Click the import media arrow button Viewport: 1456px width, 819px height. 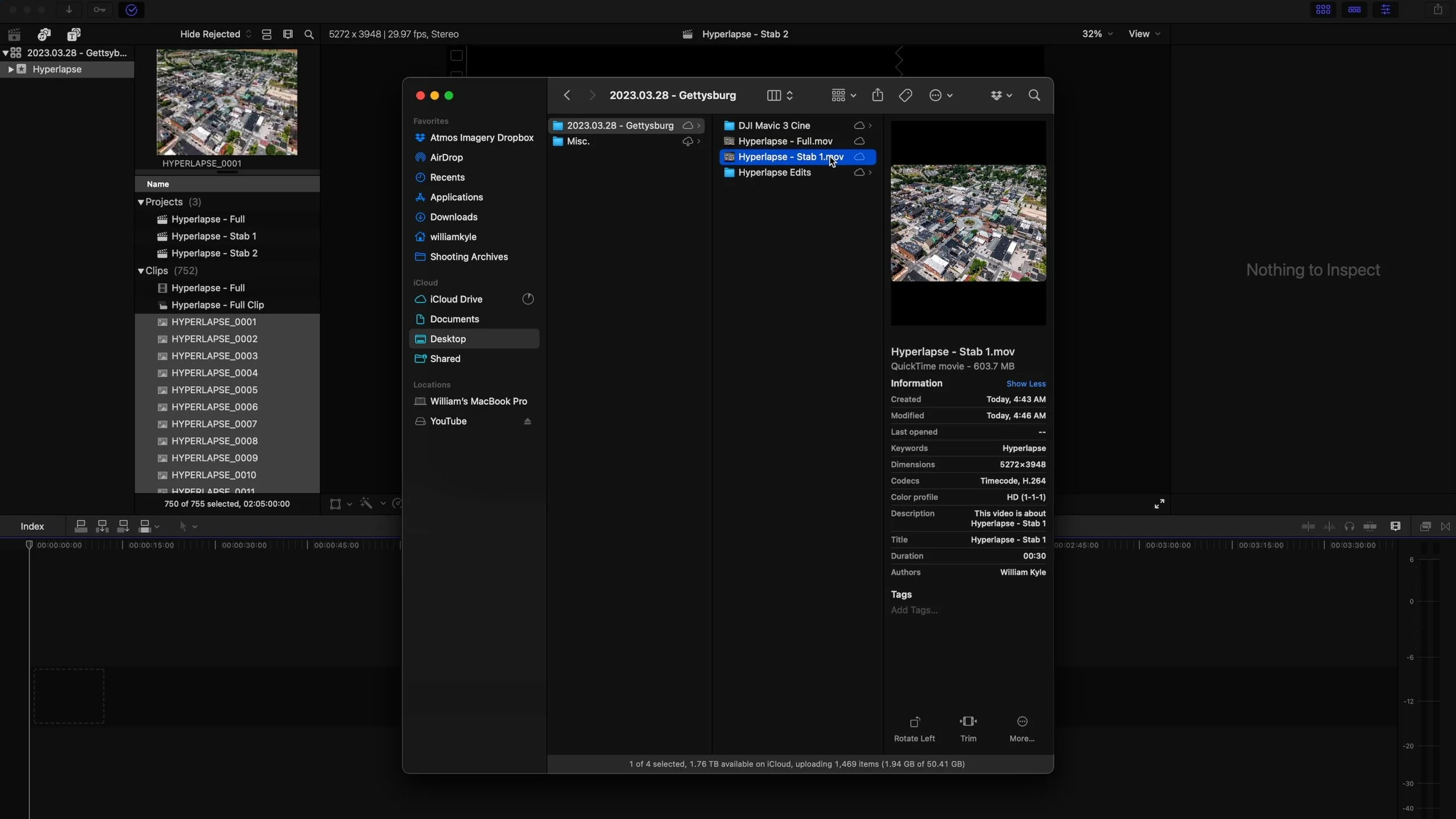pyautogui.click(x=69, y=10)
